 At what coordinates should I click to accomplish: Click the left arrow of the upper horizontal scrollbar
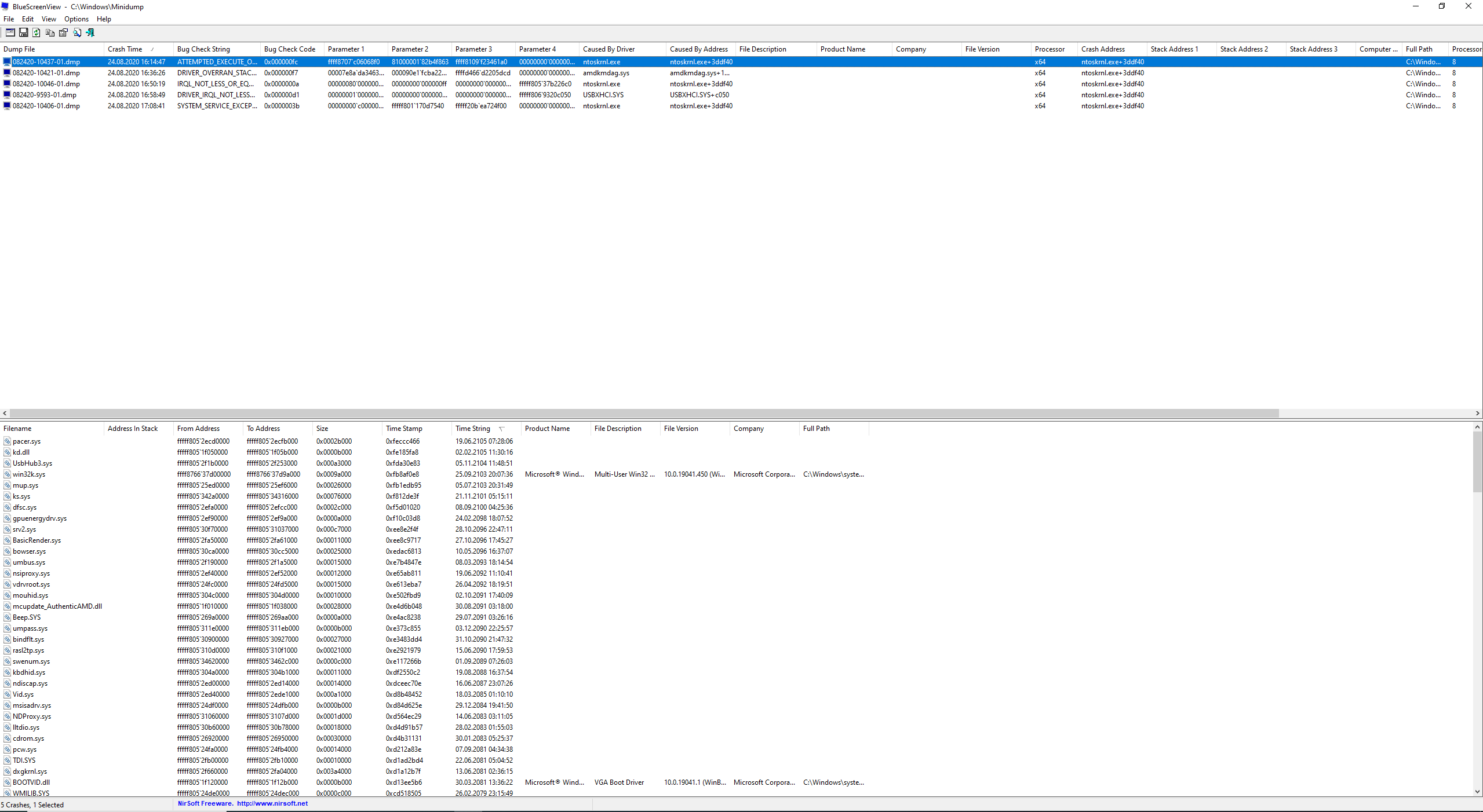coord(5,413)
